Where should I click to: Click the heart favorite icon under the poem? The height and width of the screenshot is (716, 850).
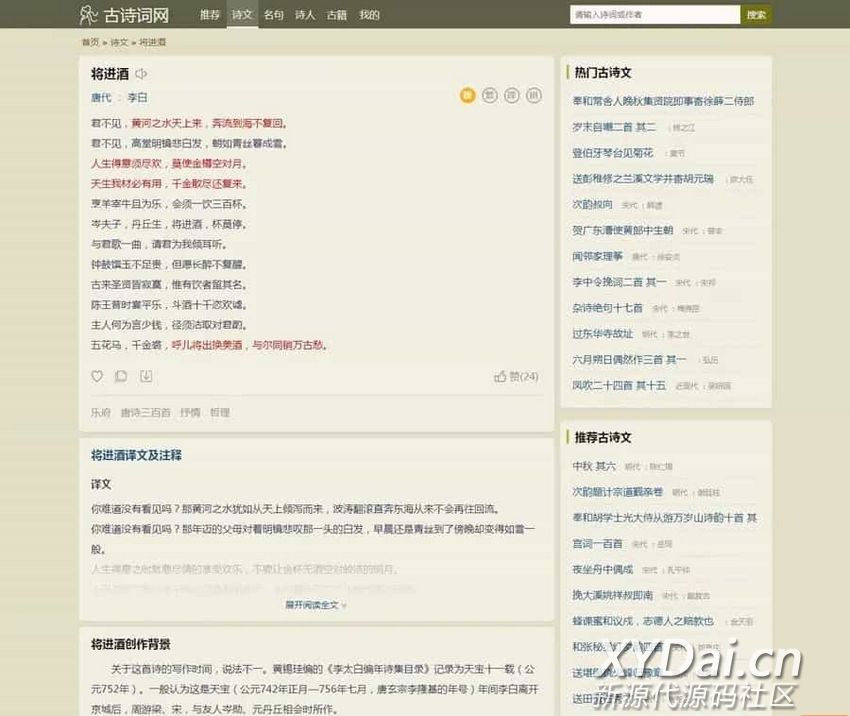click(x=97, y=377)
